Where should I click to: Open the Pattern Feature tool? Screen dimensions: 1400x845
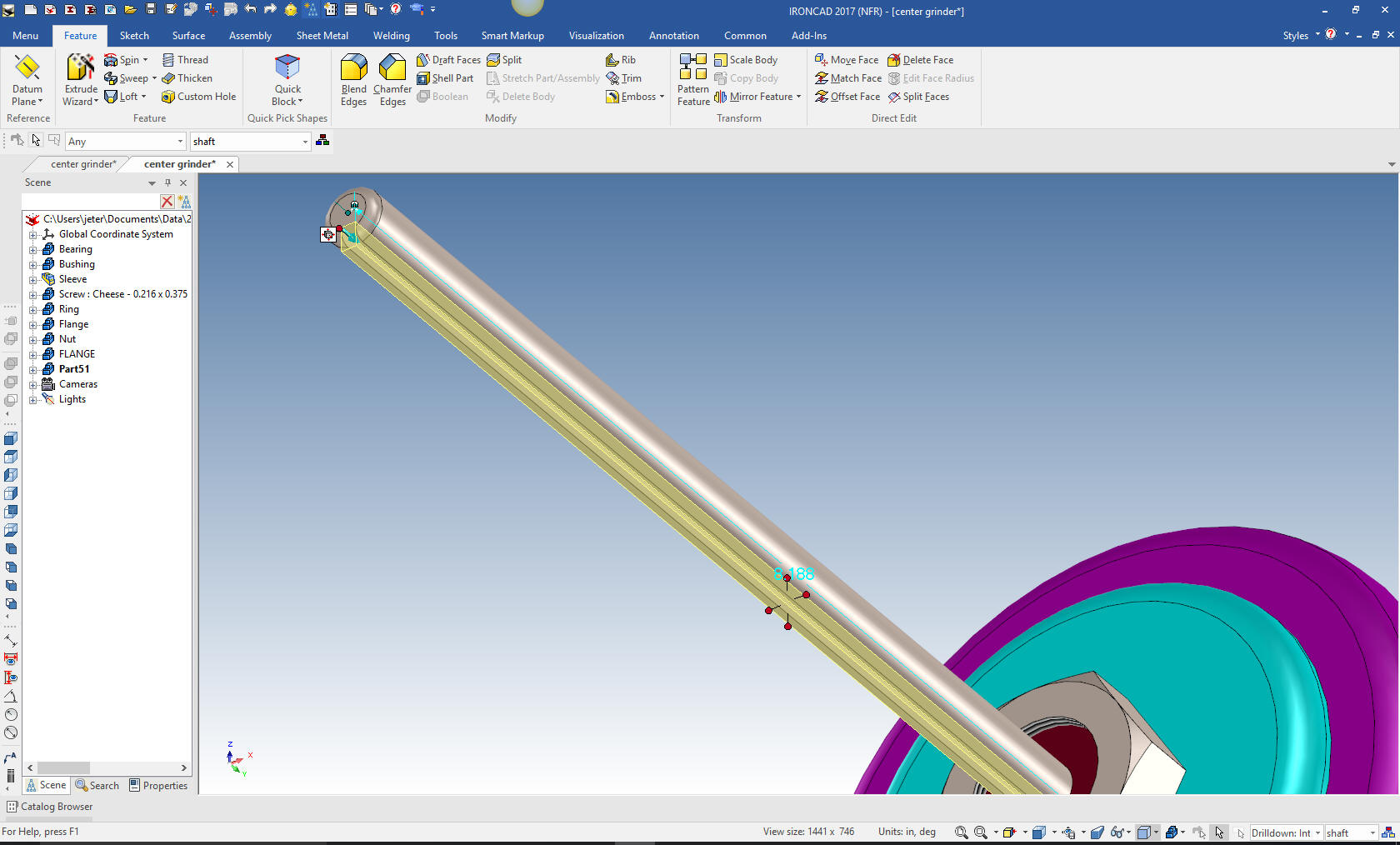693,79
